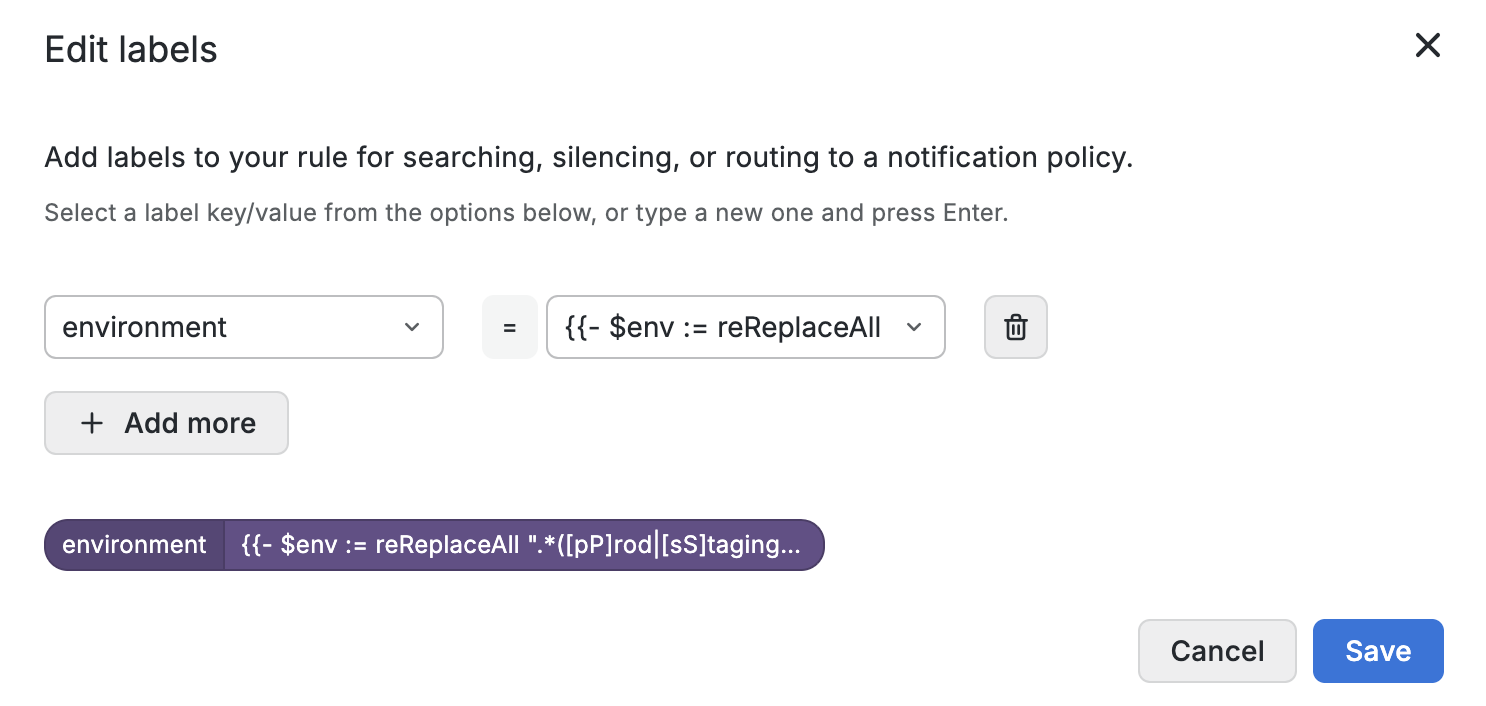Delete the environment label row with trash icon
Viewport: 1486px width, 706px height.
tap(1015, 327)
